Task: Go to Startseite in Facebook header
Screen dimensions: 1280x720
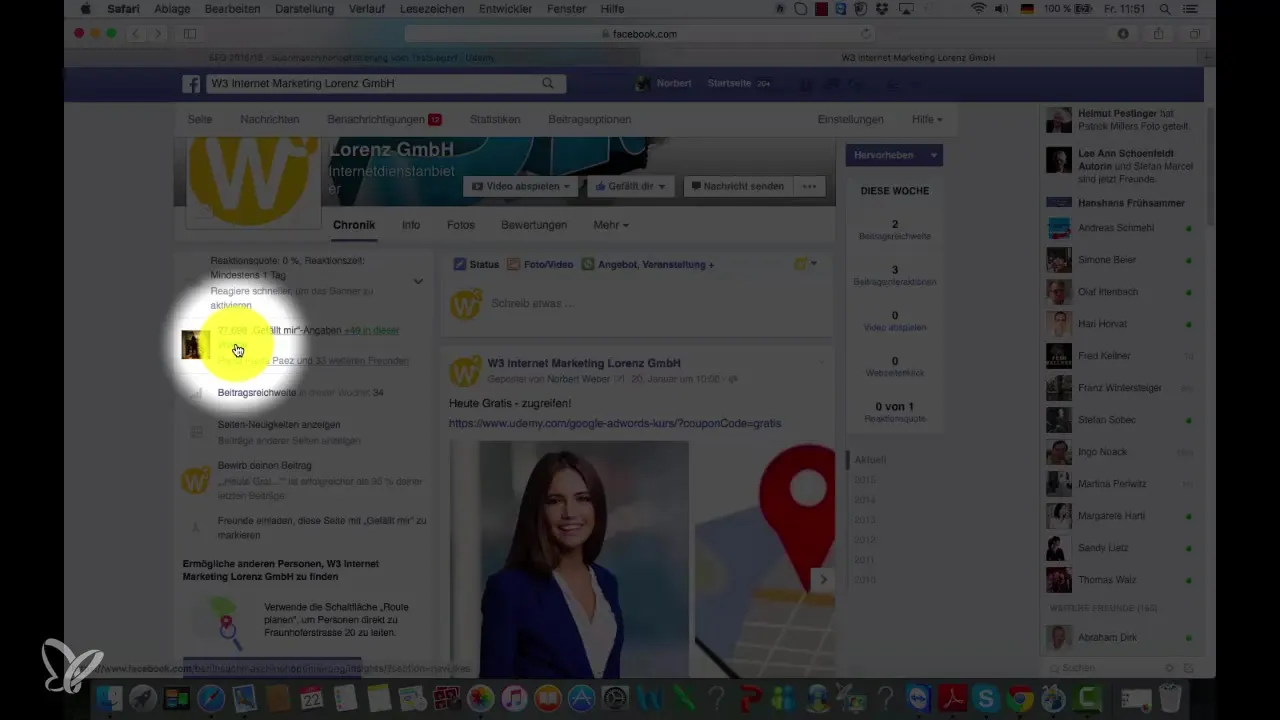Action: 729,83
